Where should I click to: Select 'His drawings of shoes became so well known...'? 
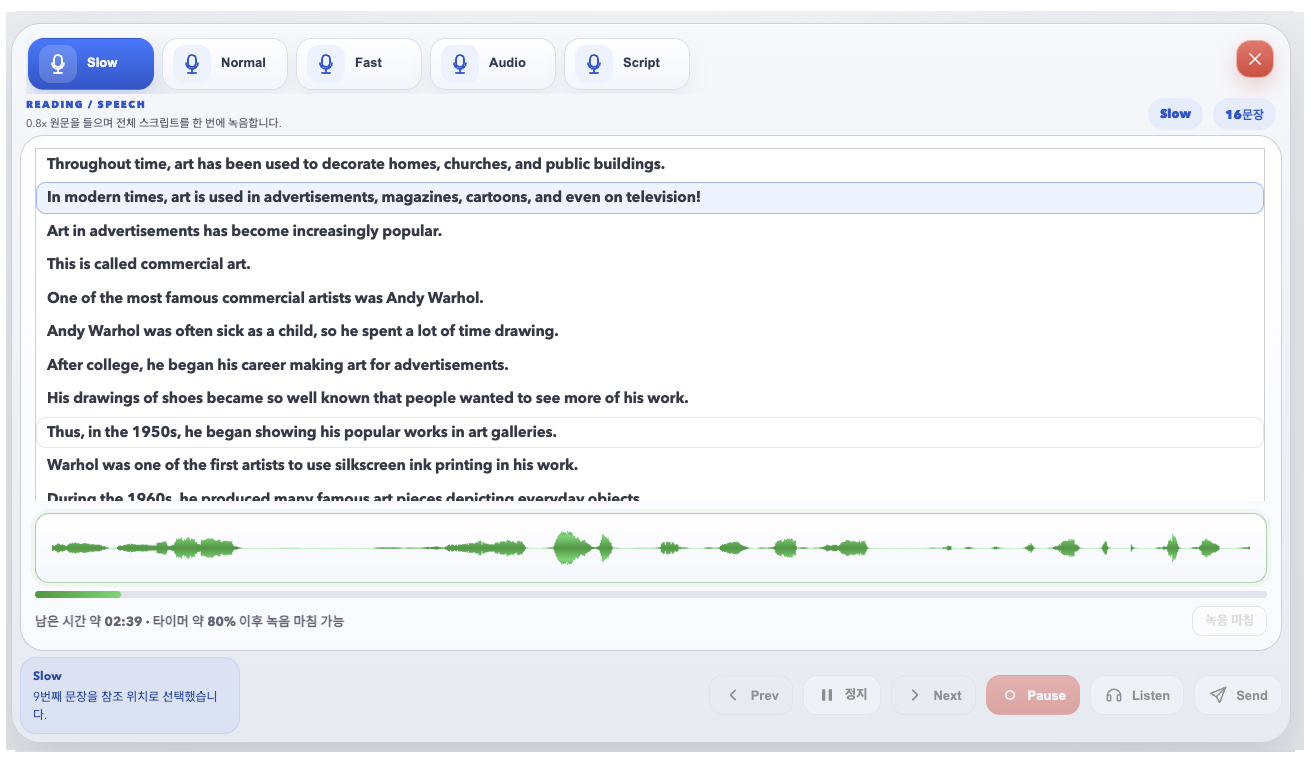coord(650,398)
